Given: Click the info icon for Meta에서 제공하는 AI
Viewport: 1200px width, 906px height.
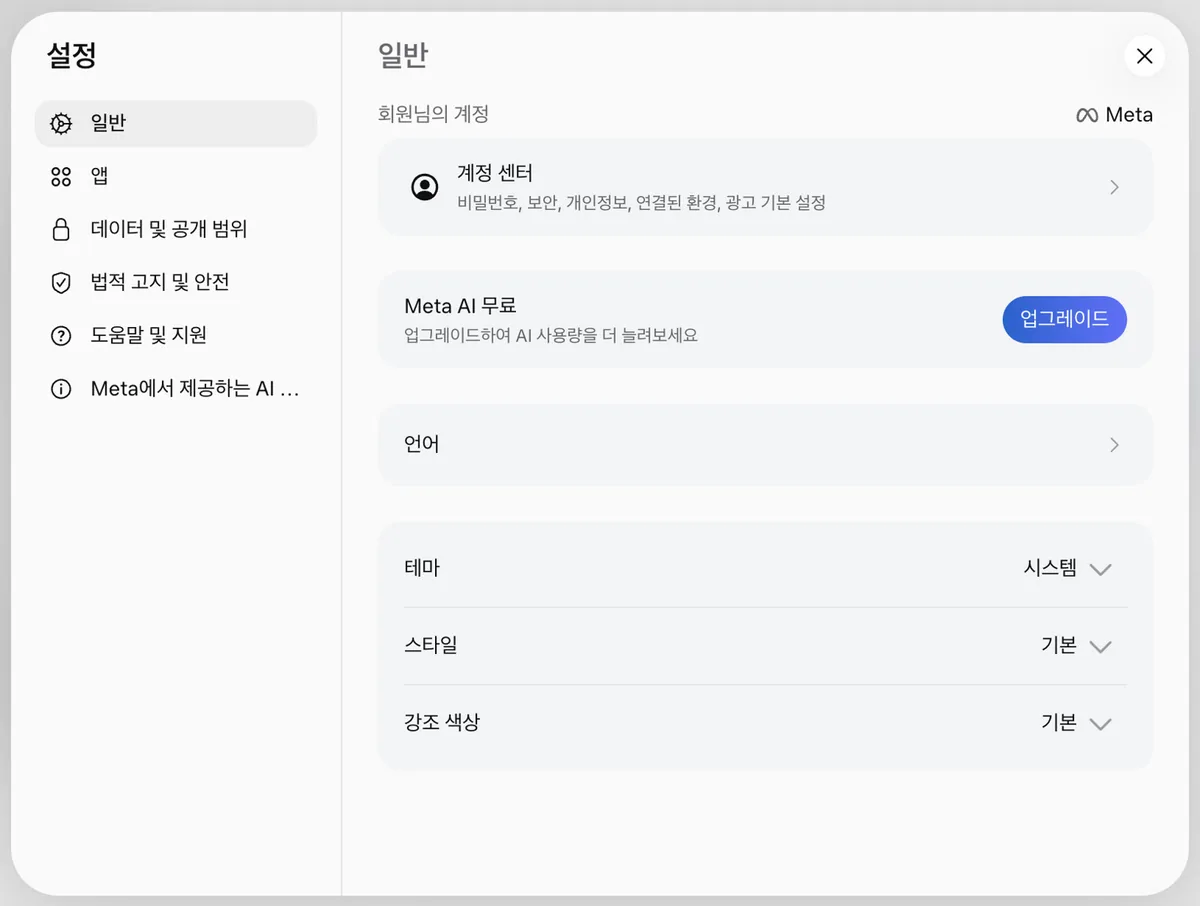Looking at the screenshot, I should point(61,389).
